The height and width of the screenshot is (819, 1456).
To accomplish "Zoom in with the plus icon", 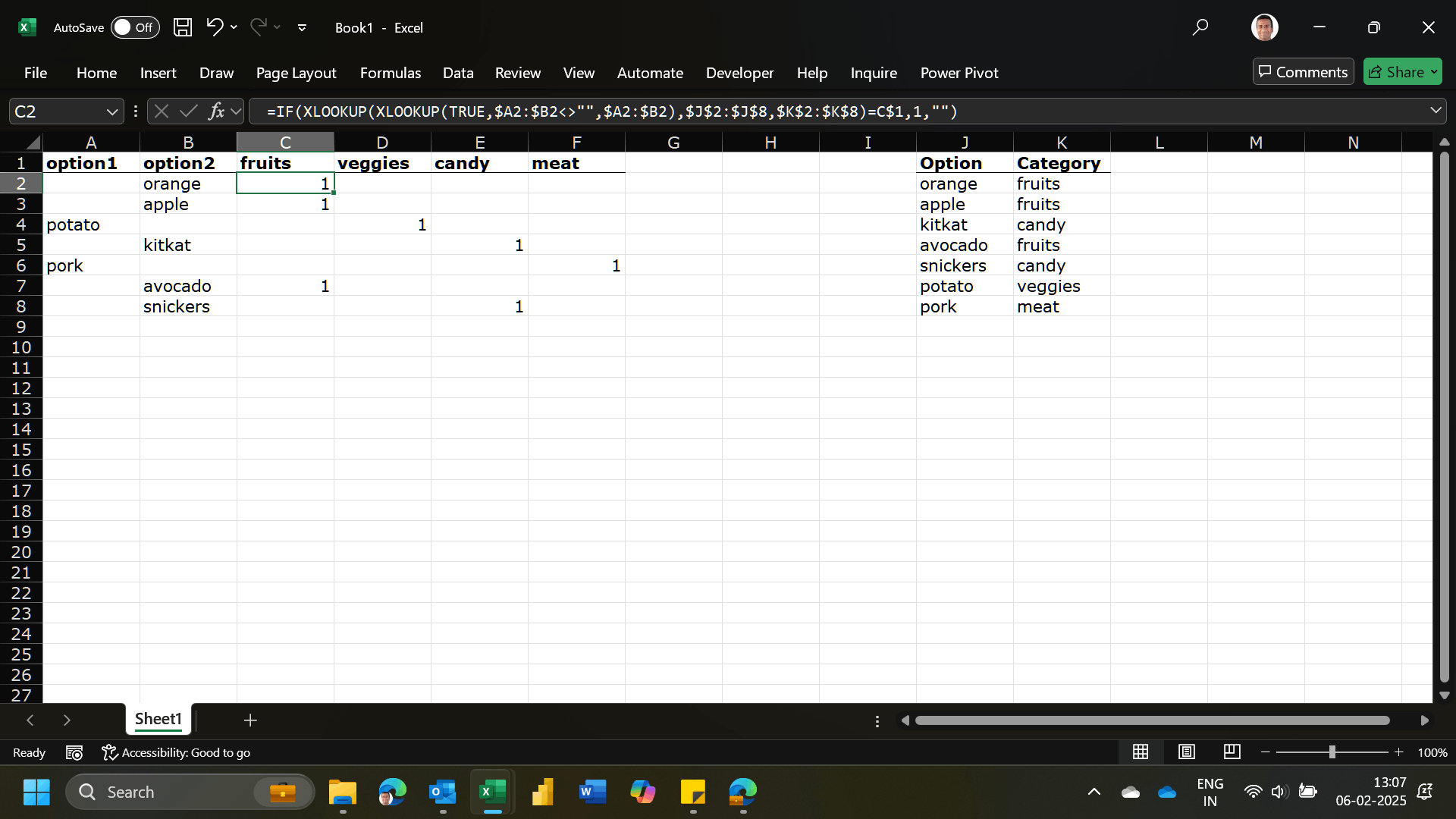I will (1399, 752).
